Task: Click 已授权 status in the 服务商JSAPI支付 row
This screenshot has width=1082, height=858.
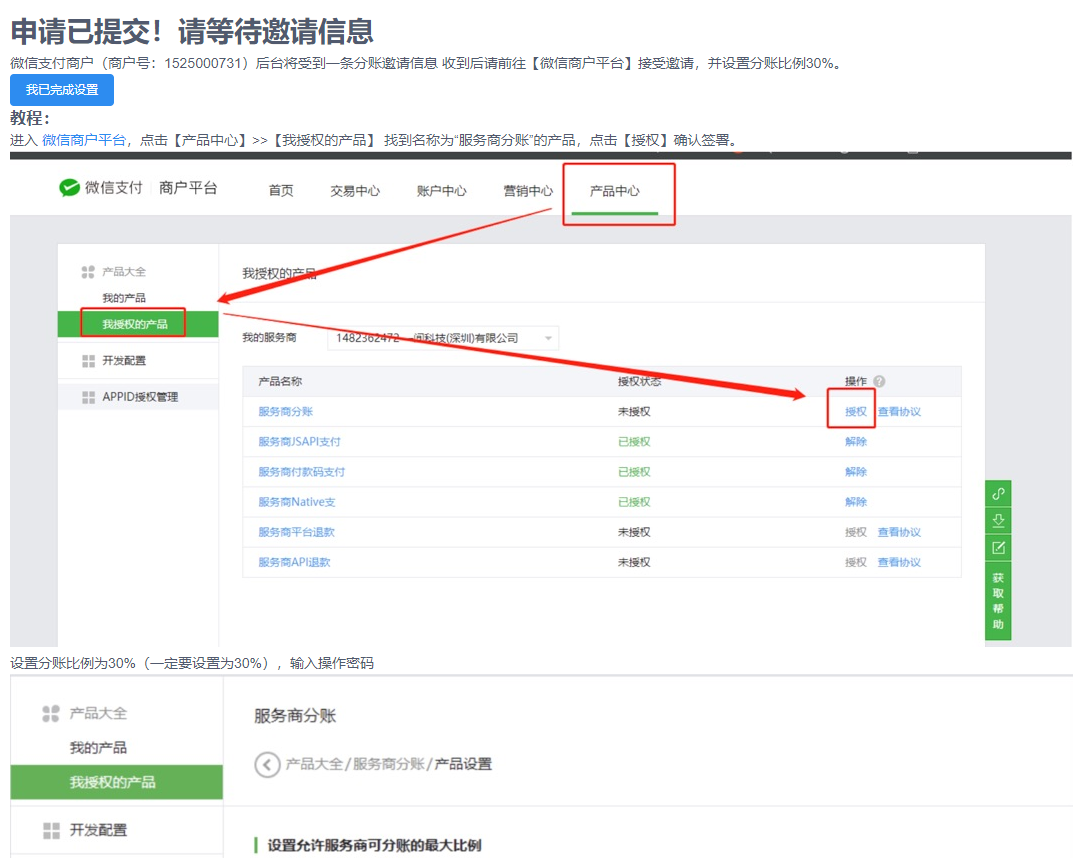Action: pos(634,442)
